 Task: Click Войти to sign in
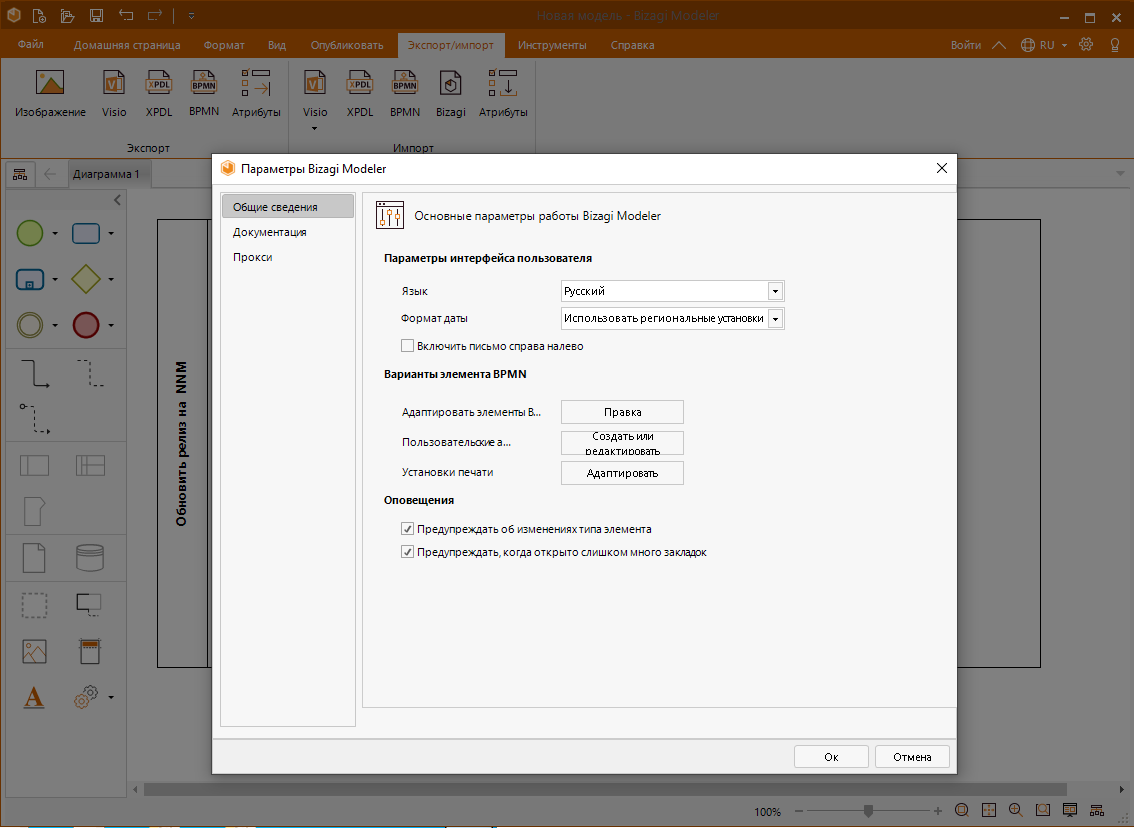click(x=965, y=45)
